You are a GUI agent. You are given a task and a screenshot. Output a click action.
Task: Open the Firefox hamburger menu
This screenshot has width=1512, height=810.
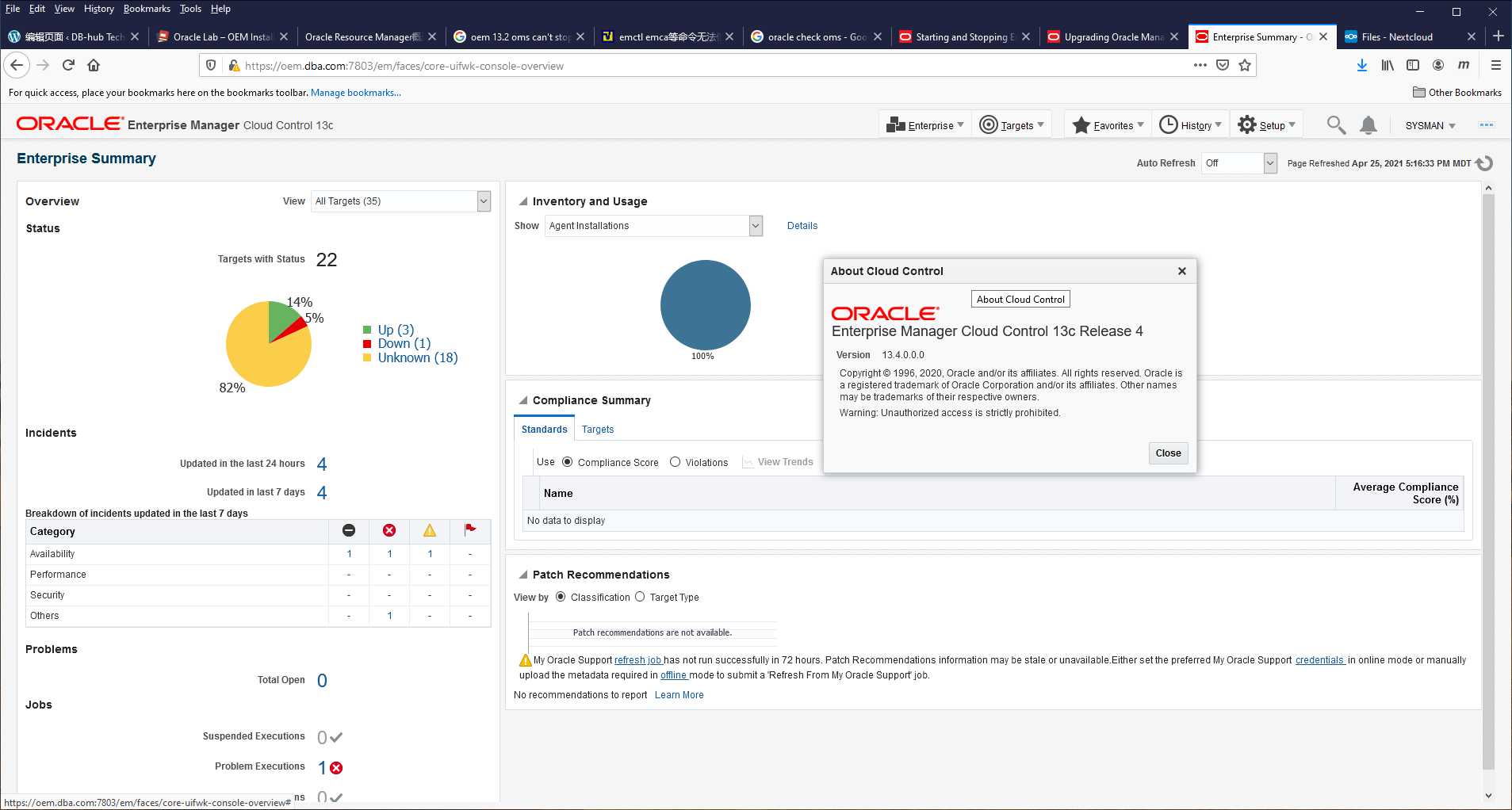pyautogui.click(x=1495, y=65)
